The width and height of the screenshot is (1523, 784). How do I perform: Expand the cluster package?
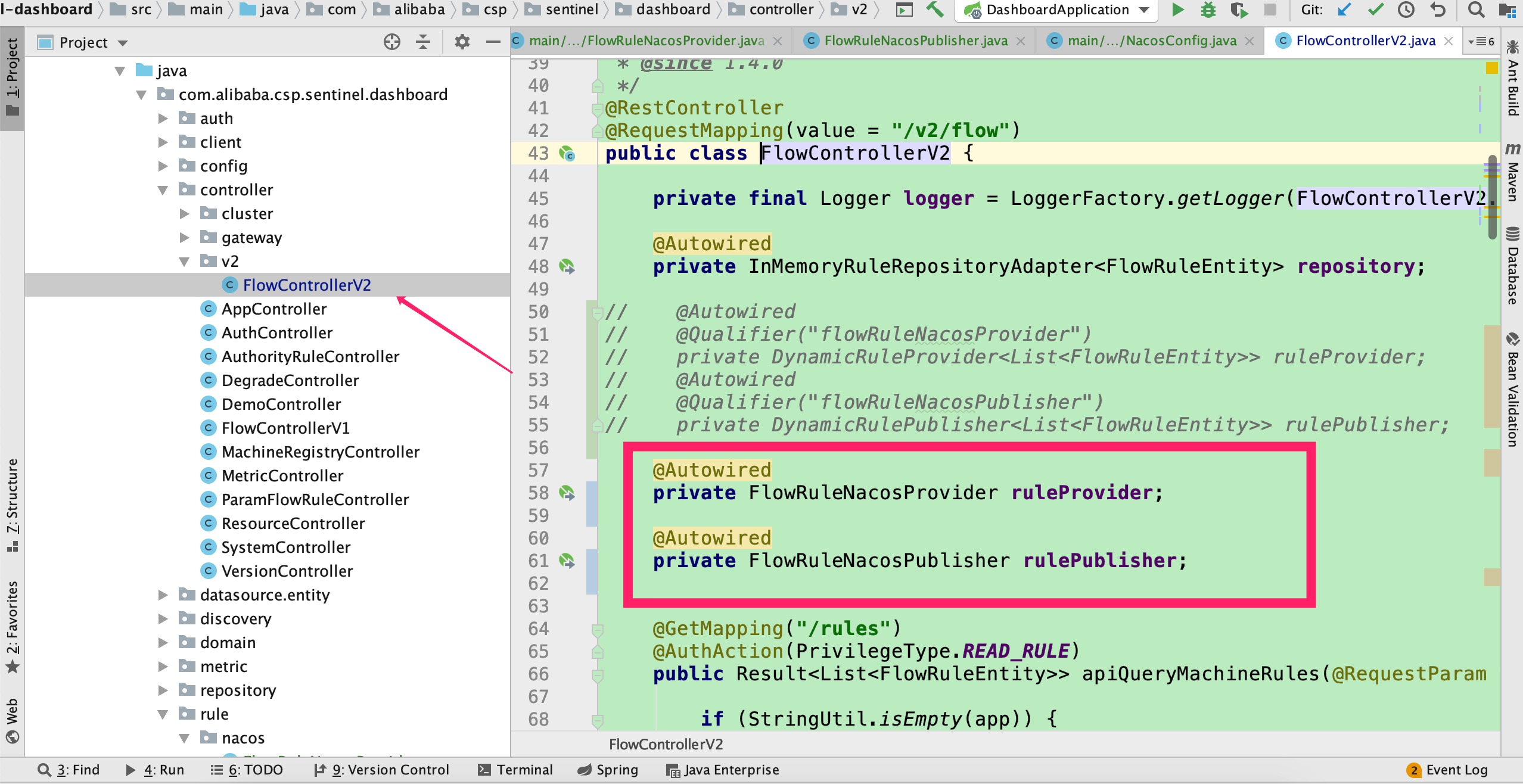click(x=184, y=214)
